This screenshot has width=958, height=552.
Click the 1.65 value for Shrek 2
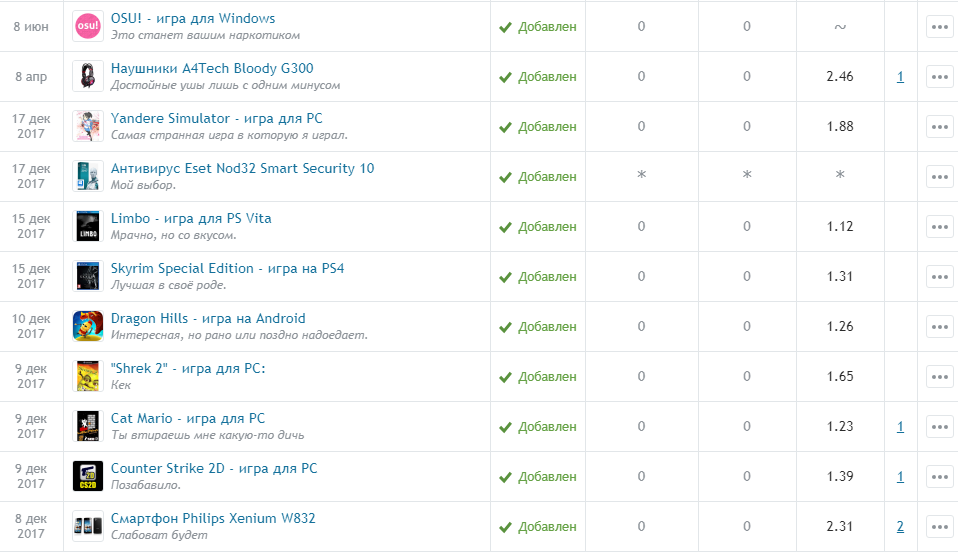[x=839, y=377]
